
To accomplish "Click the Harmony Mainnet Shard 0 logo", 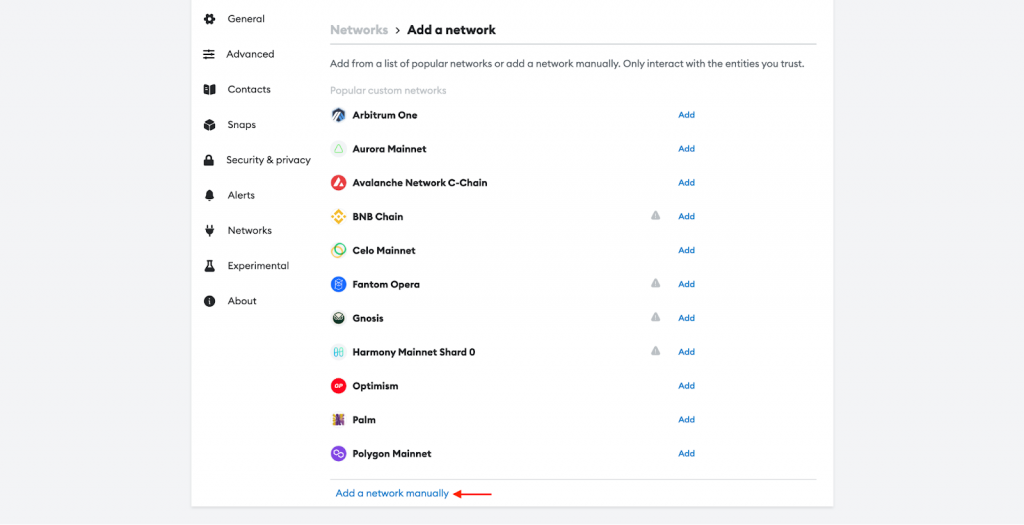I will (338, 353).
